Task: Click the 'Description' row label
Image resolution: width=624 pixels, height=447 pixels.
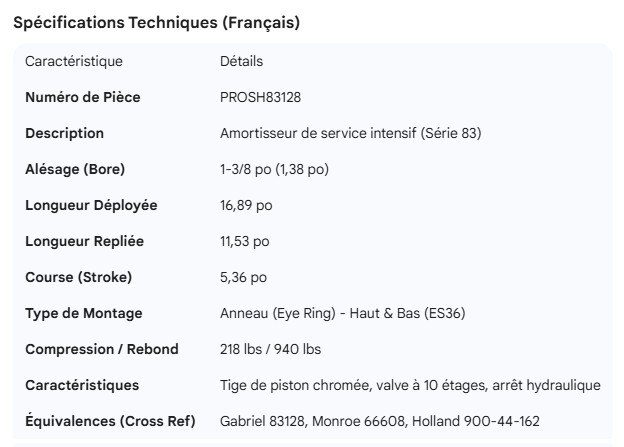Action: 64,134
